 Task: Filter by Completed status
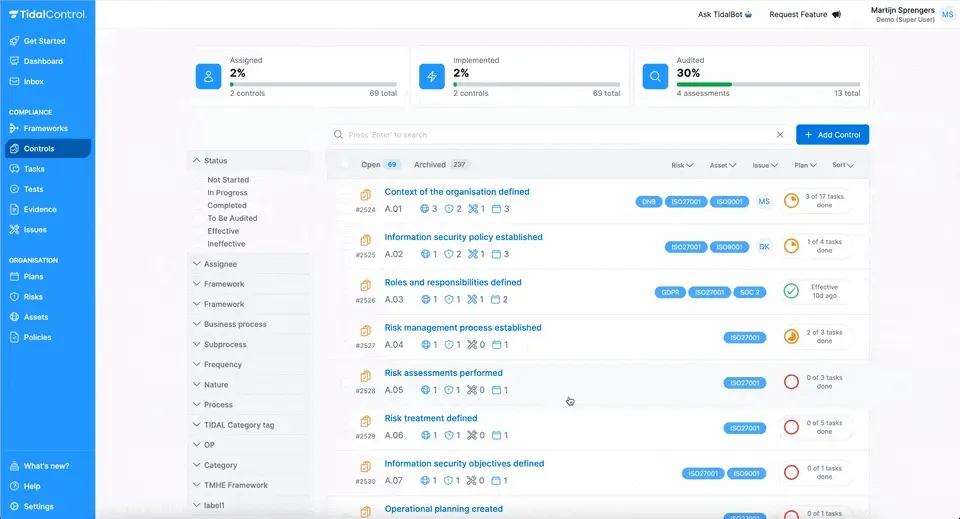(x=227, y=206)
